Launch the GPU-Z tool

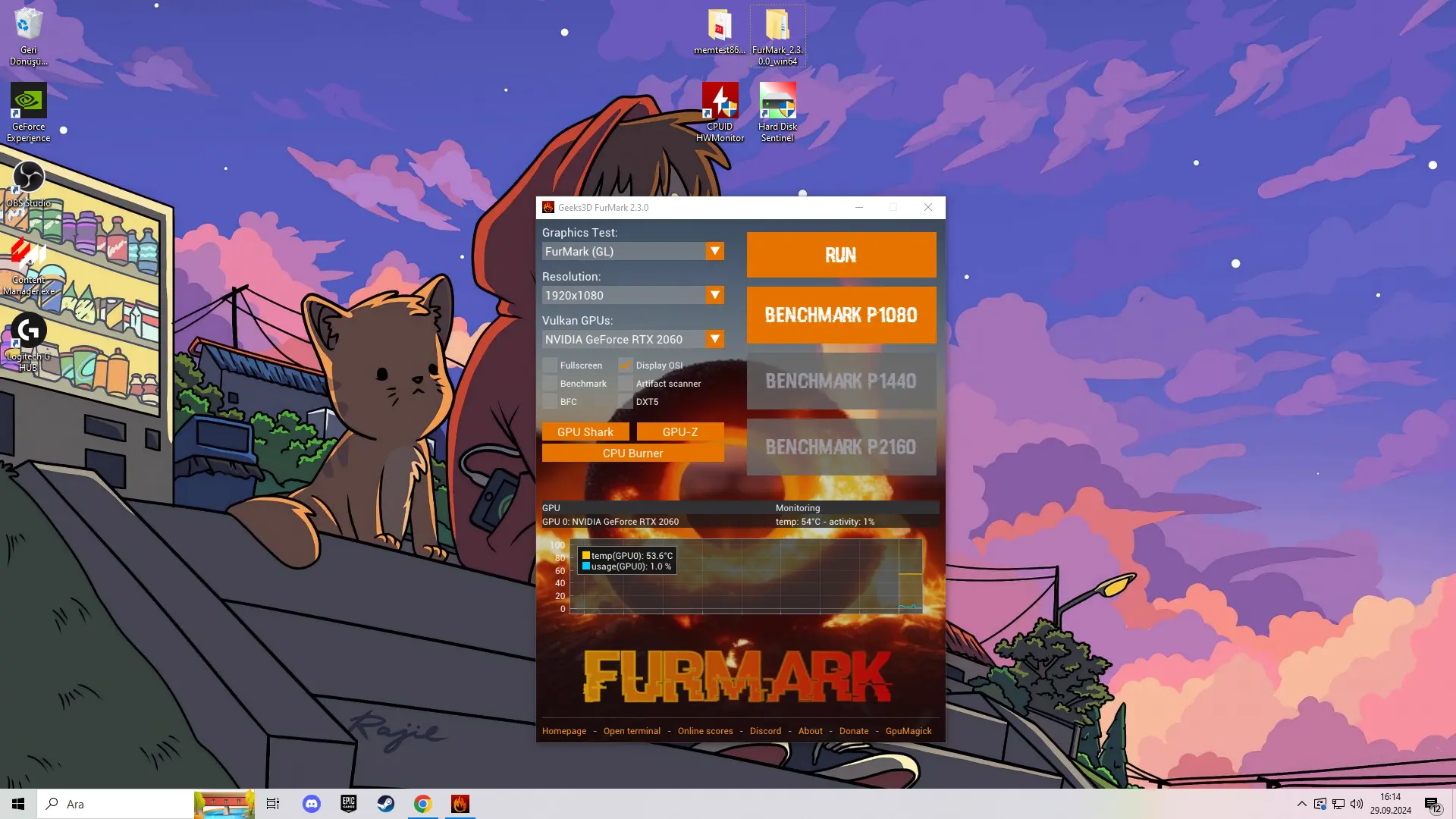click(x=680, y=431)
